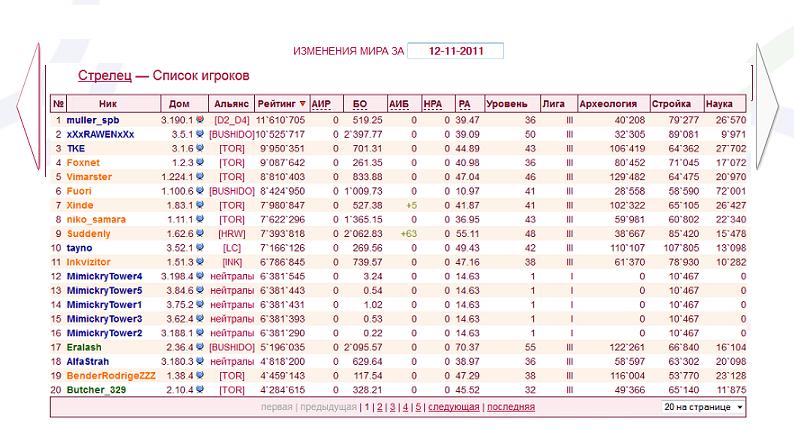Open the '20 на странице' page size dropdown
794x429 pixels.
704,408
